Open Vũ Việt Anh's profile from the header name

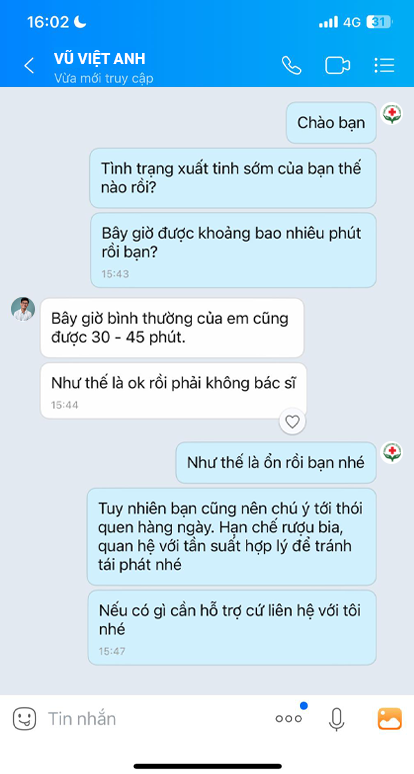[x=100, y=59]
